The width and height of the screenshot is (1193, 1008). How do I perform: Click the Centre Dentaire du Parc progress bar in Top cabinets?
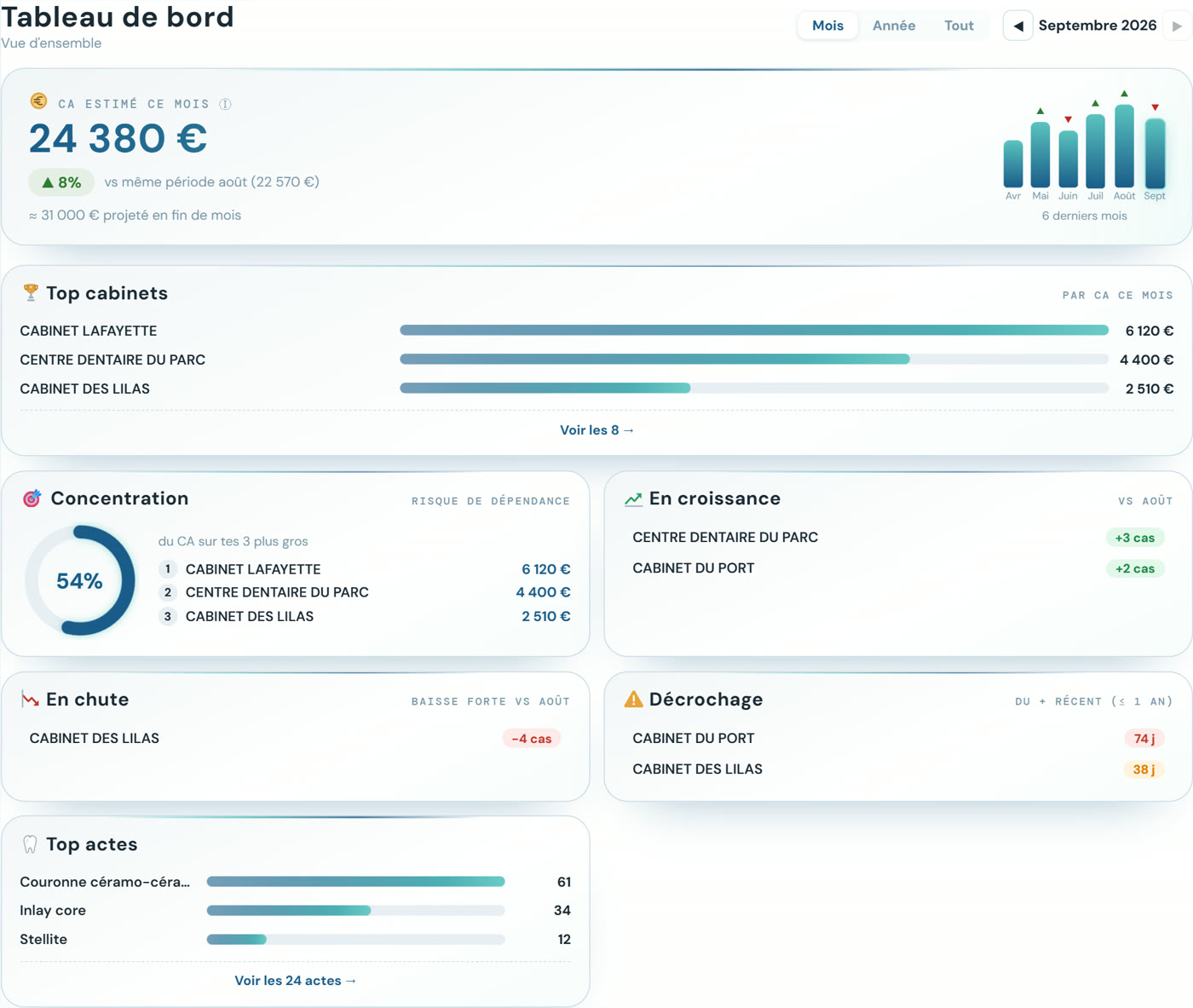coord(754,360)
